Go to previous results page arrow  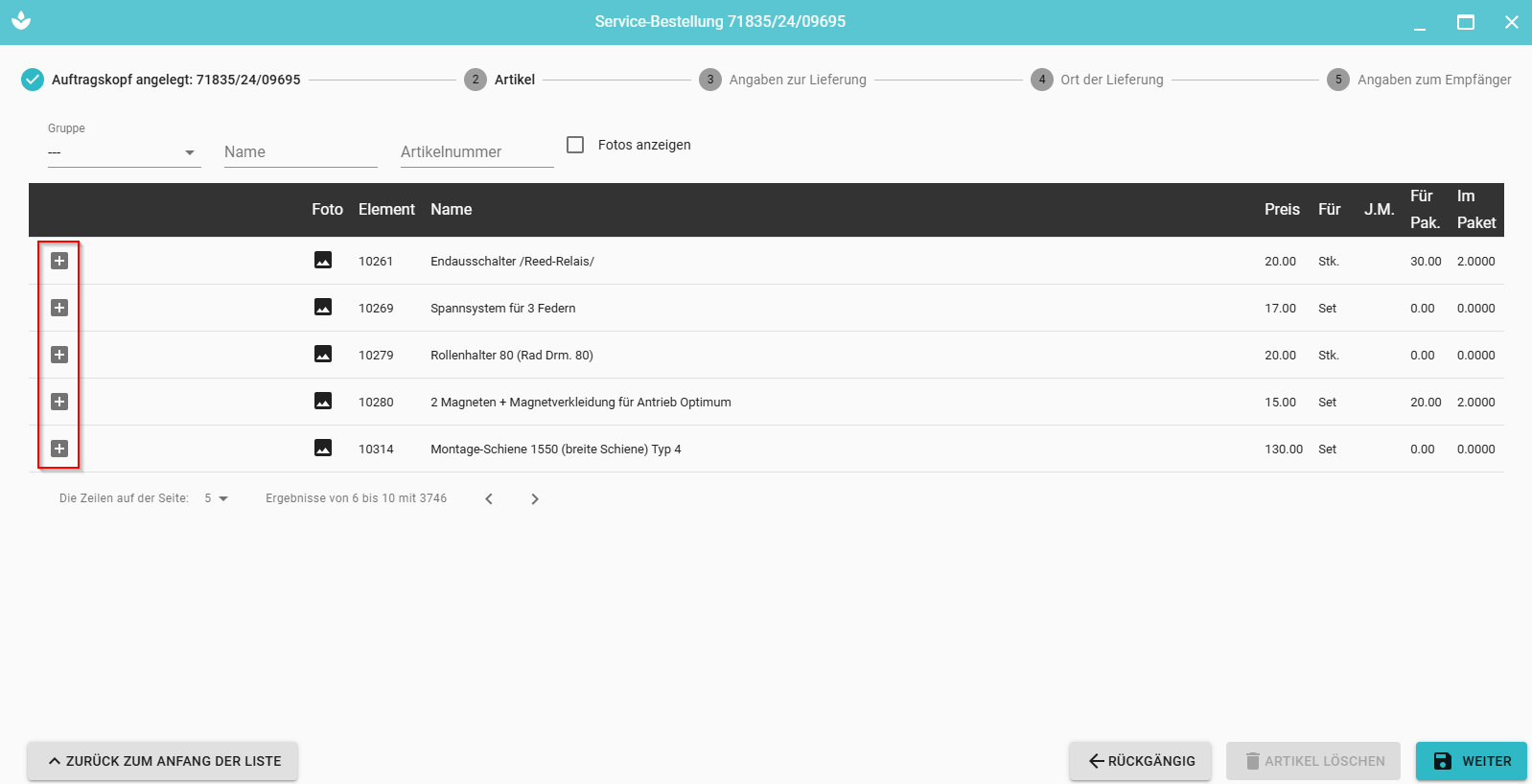(489, 498)
